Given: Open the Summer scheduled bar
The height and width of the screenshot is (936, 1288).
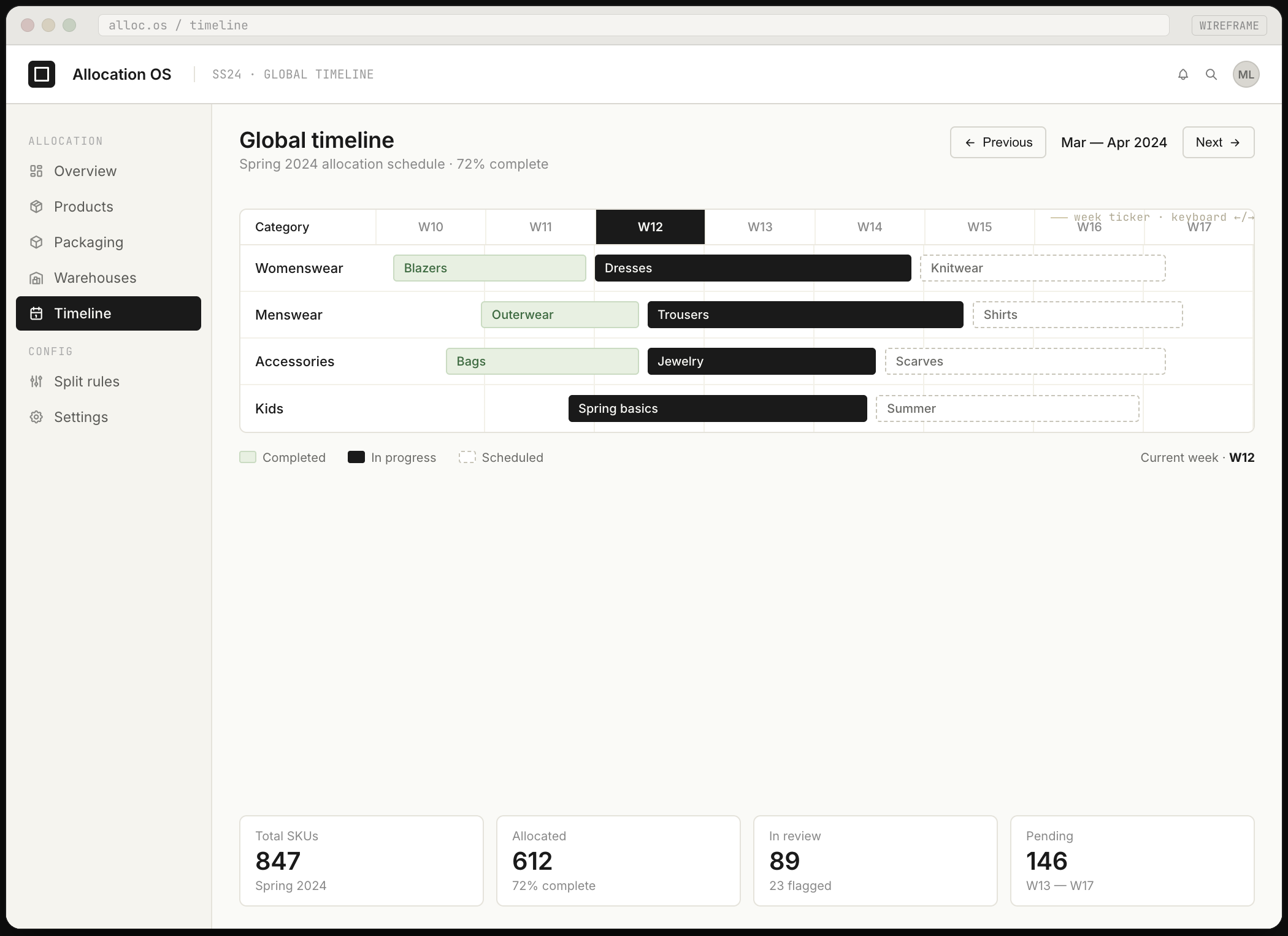Looking at the screenshot, I should tap(1007, 409).
